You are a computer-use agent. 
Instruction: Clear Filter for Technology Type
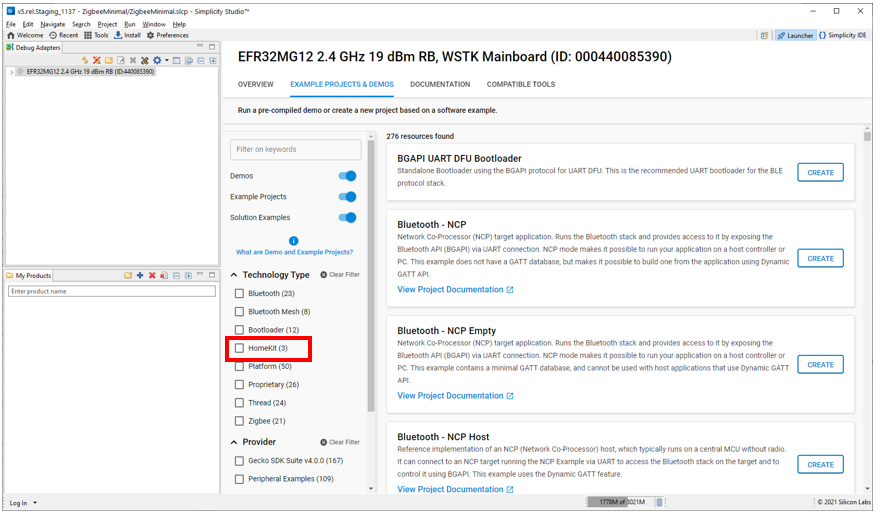(340, 275)
